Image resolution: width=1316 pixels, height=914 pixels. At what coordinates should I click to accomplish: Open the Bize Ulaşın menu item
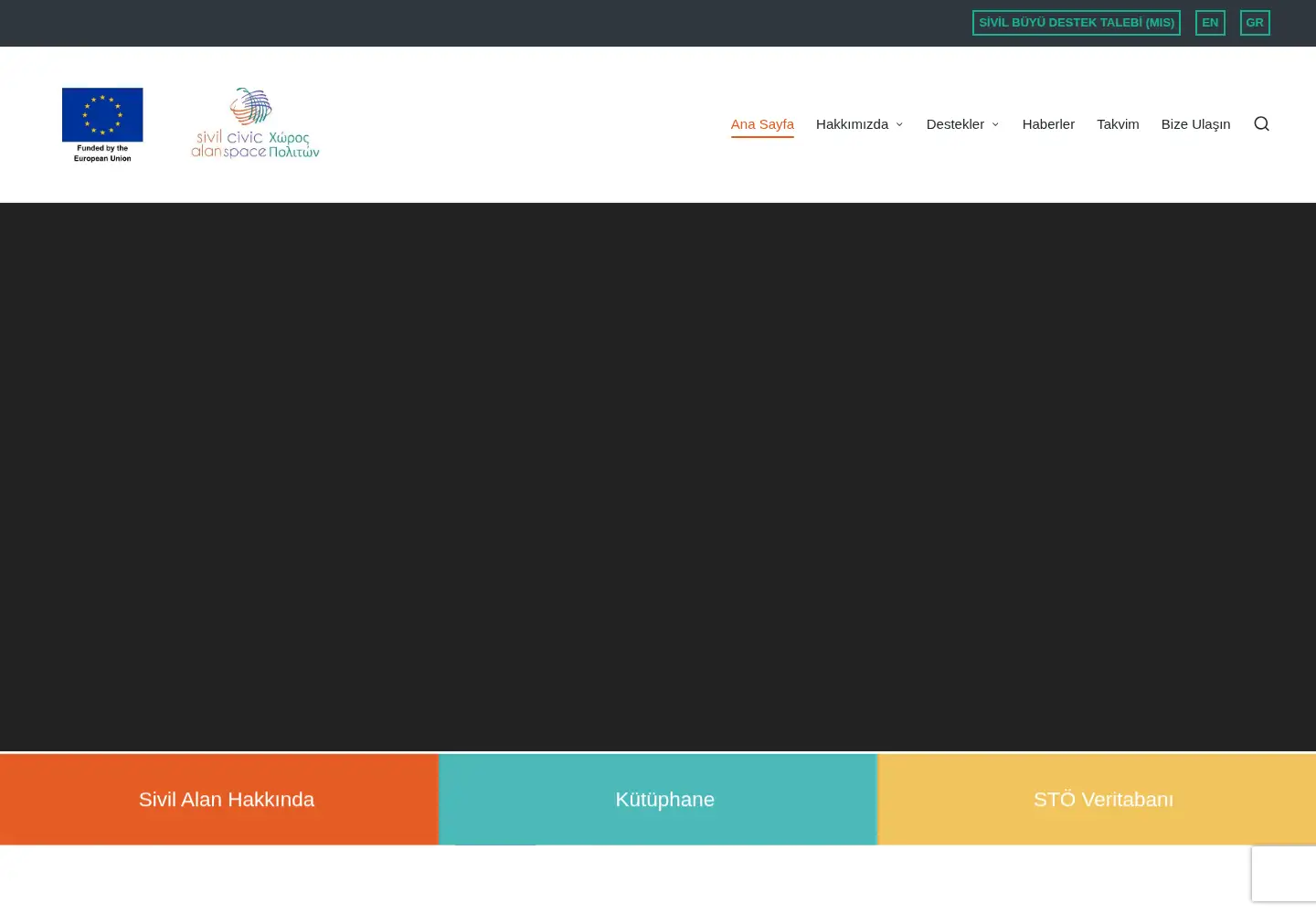point(1195,124)
